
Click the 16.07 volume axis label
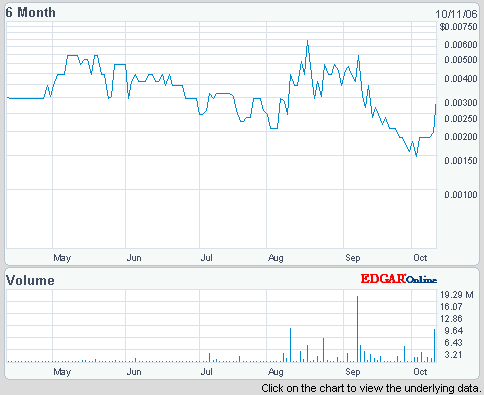pyautogui.click(x=451, y=307)
